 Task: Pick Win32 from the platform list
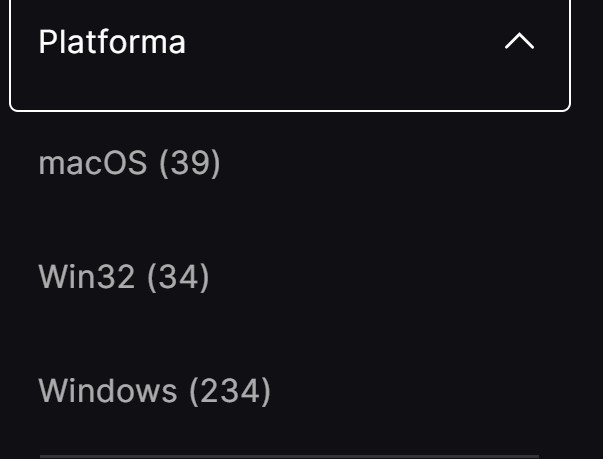(124, 277)
